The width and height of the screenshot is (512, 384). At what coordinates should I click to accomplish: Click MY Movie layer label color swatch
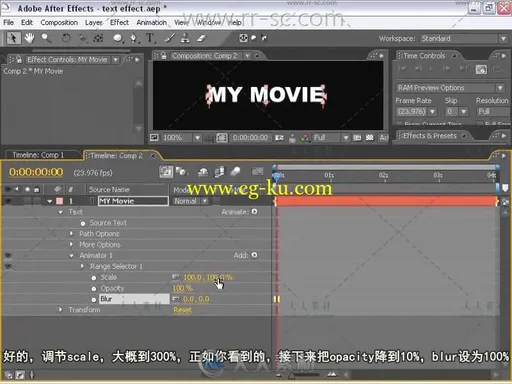point(60,201)
